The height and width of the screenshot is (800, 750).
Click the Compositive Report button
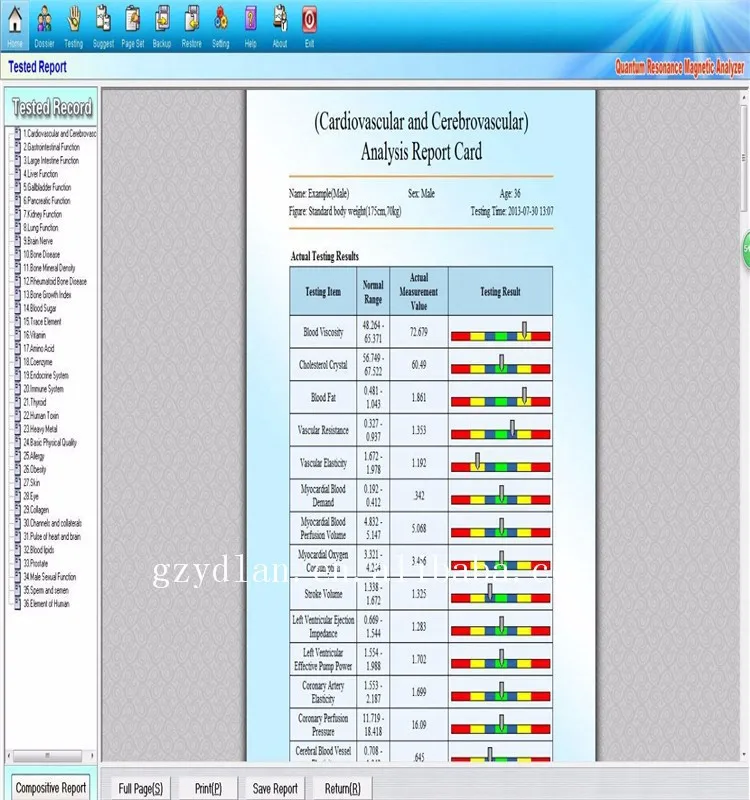[51, 788]
